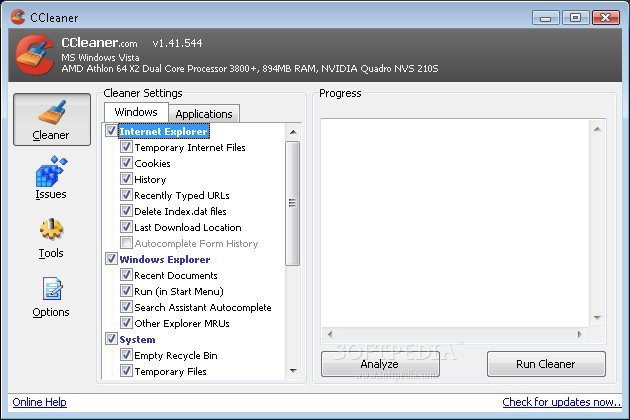Viewport: 630px width, 420px height.
Task: Toggle the Internet Explorer group checkbox
Action: point(111,131)
